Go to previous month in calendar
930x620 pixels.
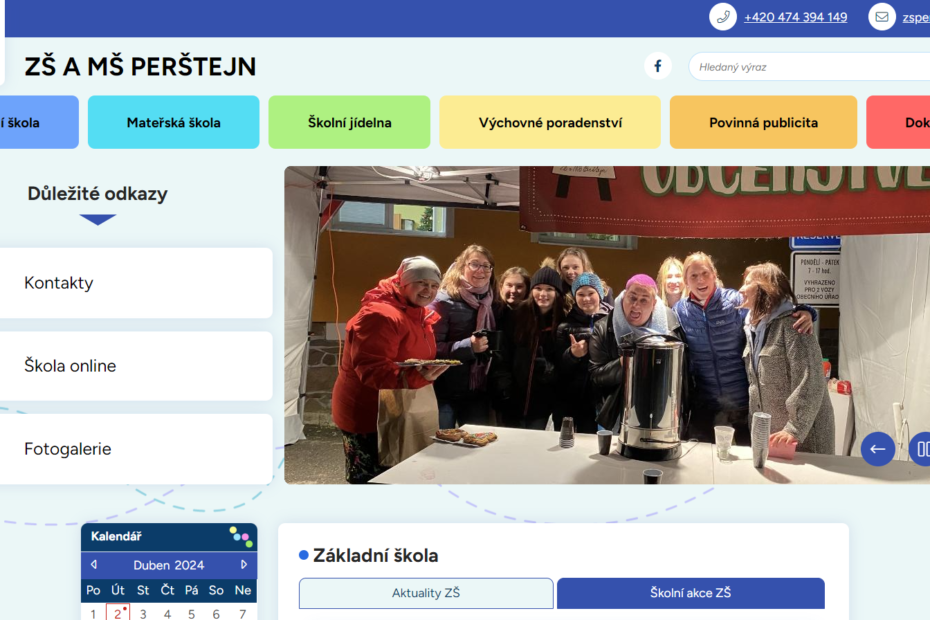point(94,565)
